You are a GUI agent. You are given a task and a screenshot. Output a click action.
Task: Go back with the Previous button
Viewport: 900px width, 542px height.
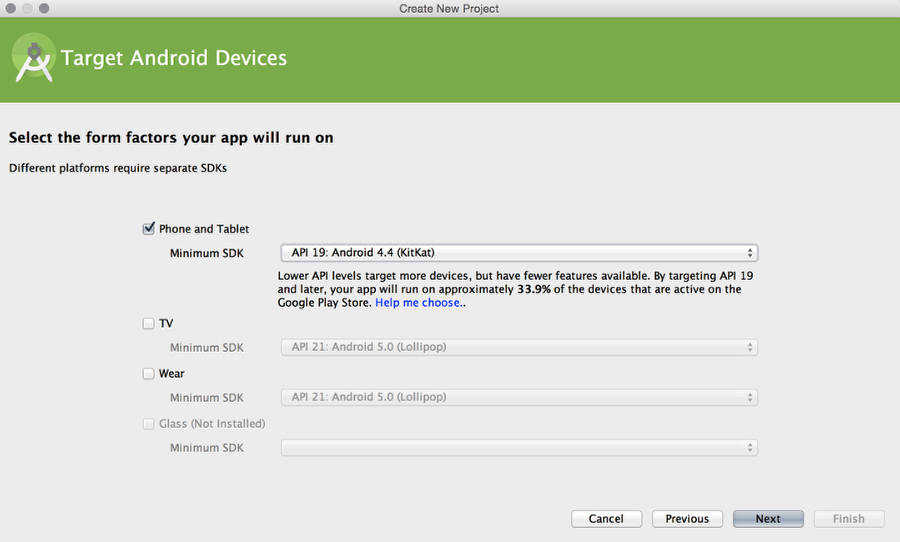point(687,518)
